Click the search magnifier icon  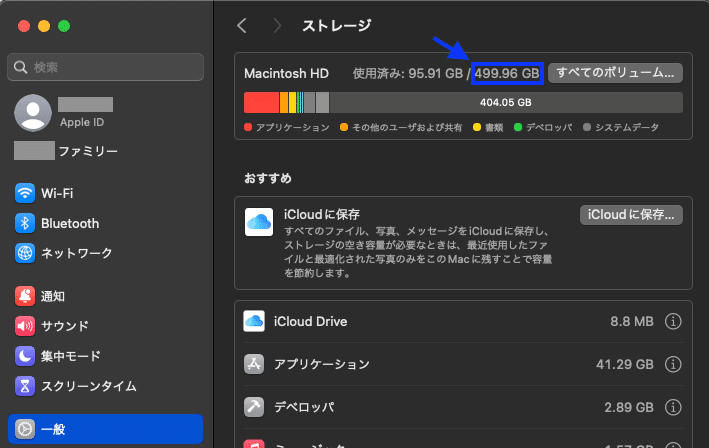20,67
